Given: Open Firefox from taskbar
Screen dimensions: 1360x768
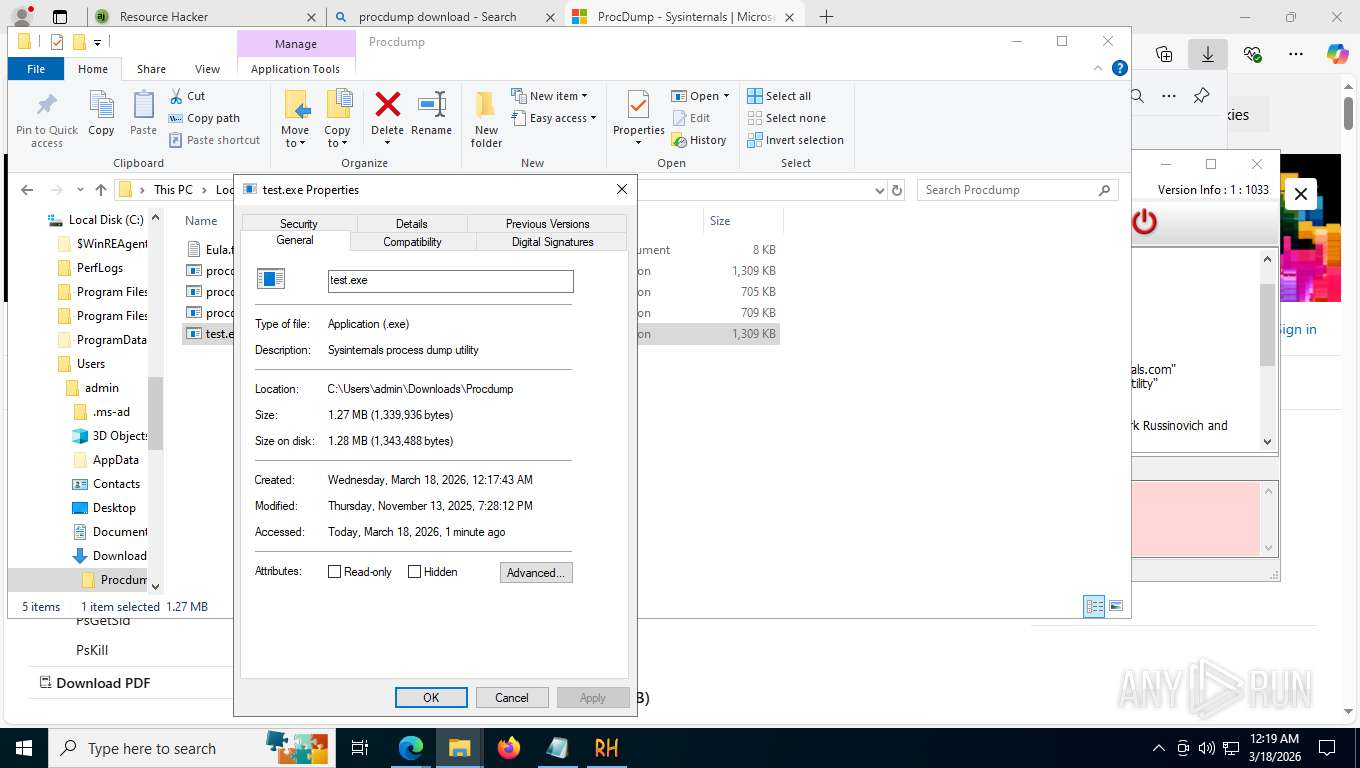Looking at the screenshot, I should [x=509, y=748].
